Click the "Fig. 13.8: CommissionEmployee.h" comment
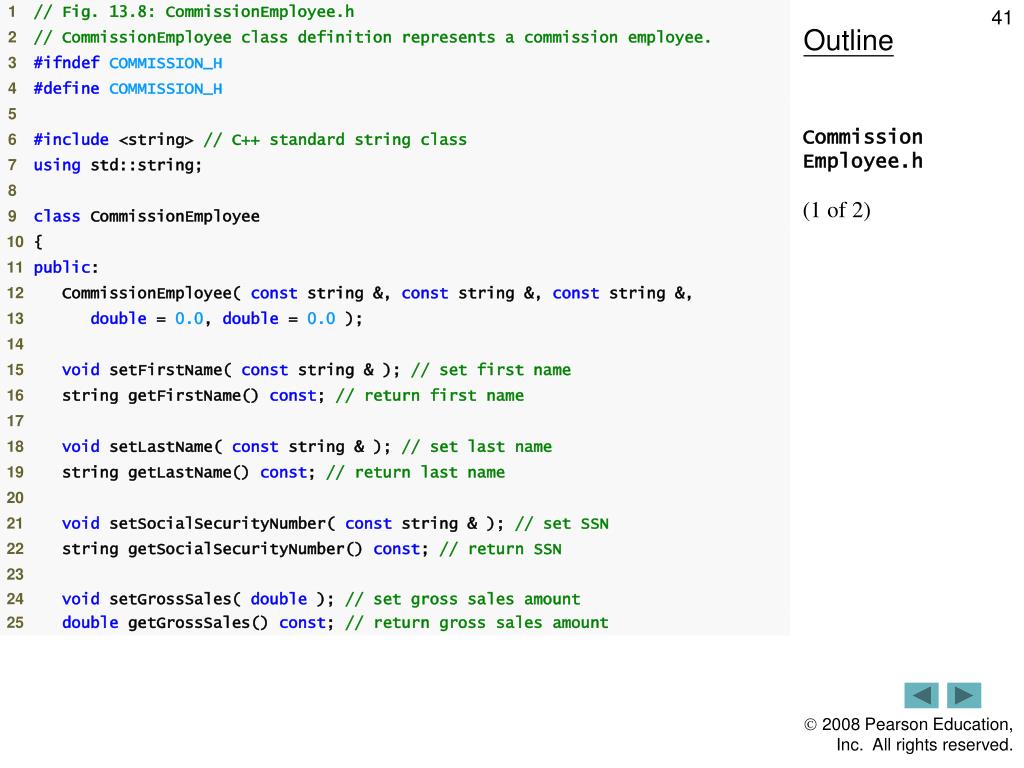The image size is (1024, 768). [x=194, y=12]
